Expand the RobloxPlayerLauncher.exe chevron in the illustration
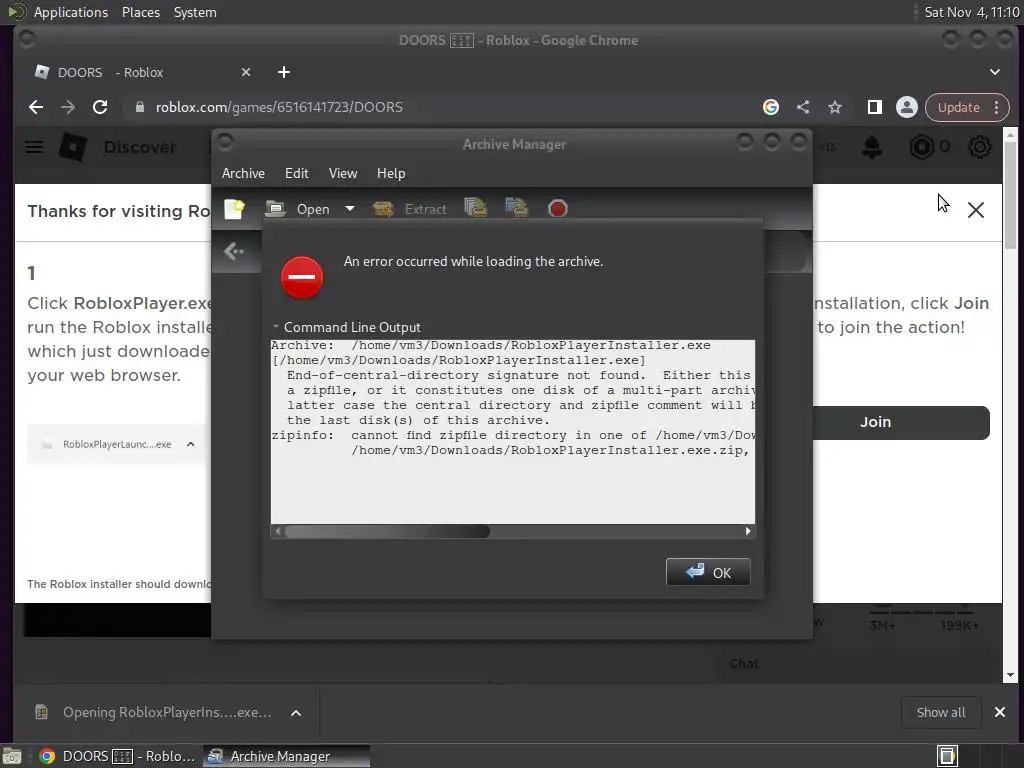 (191, 444)
